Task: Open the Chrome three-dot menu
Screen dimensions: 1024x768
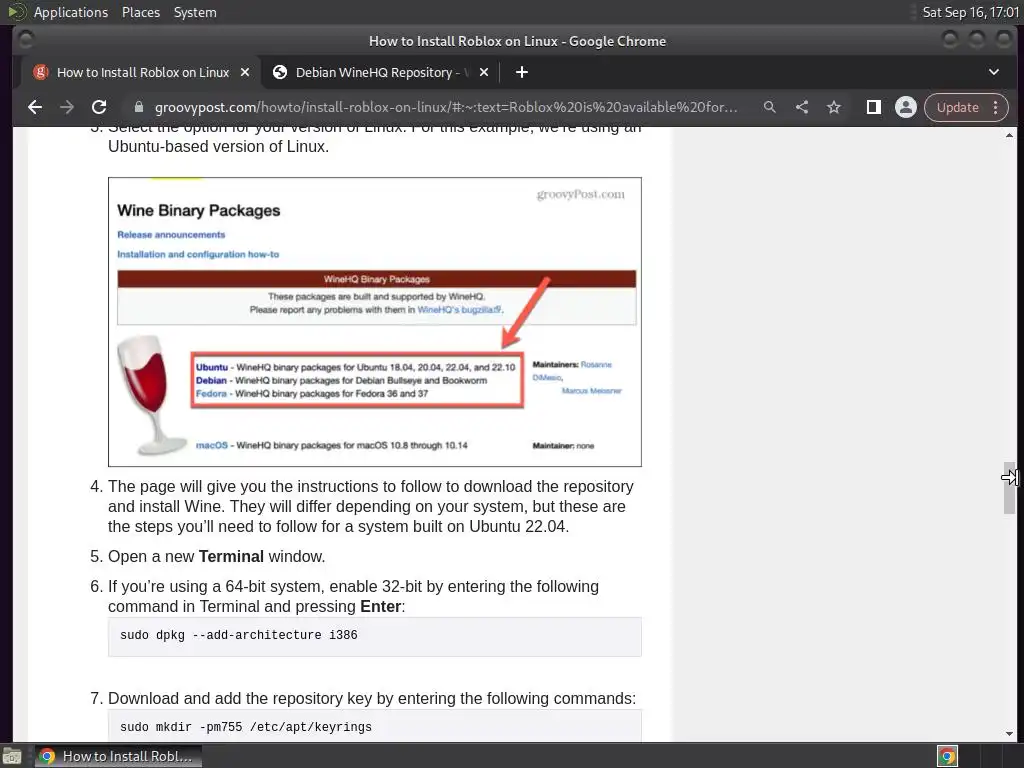Action: [x=995, y=107]
